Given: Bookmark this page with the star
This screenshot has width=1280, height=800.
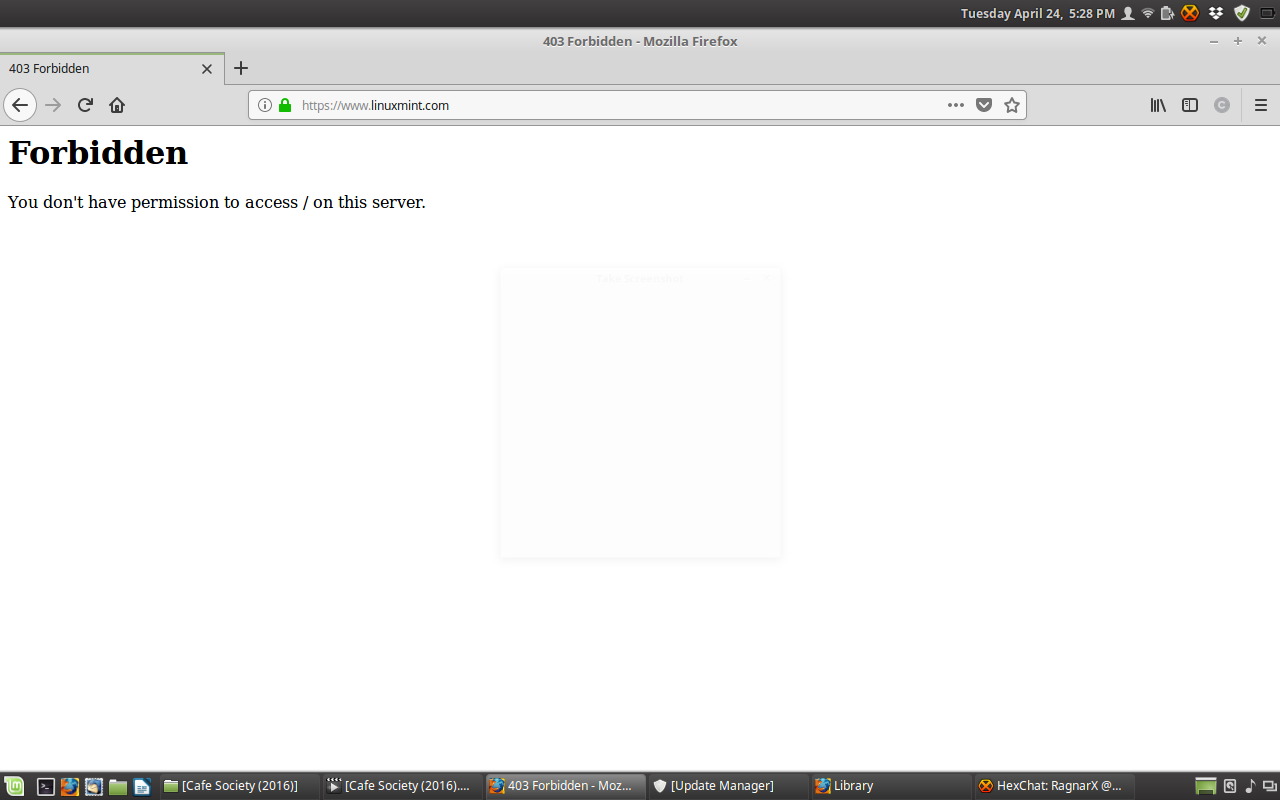Looking at the screenshot, I should click(x=1012, y=105).
